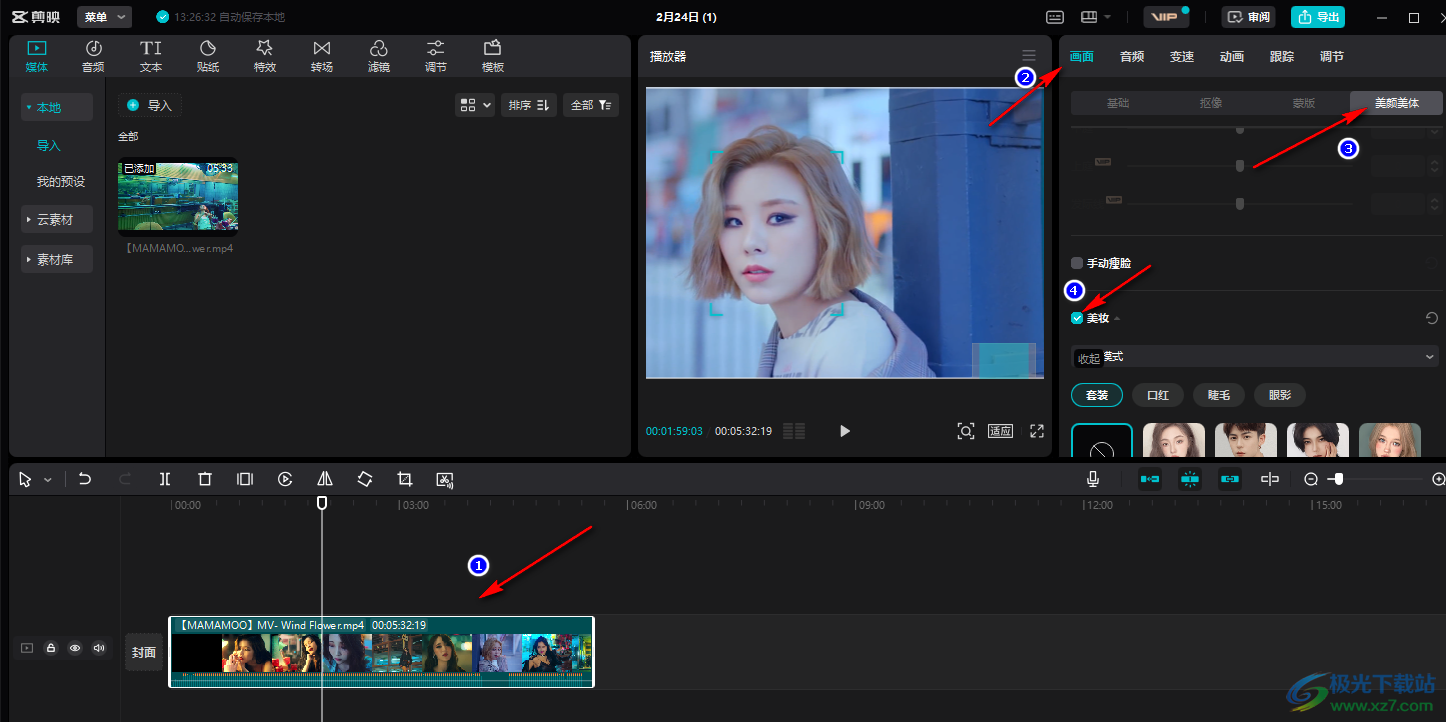This screenshot has height=722, width=1446.
Task: Open the 滤镜 filters panel icon
Action: 379,56
